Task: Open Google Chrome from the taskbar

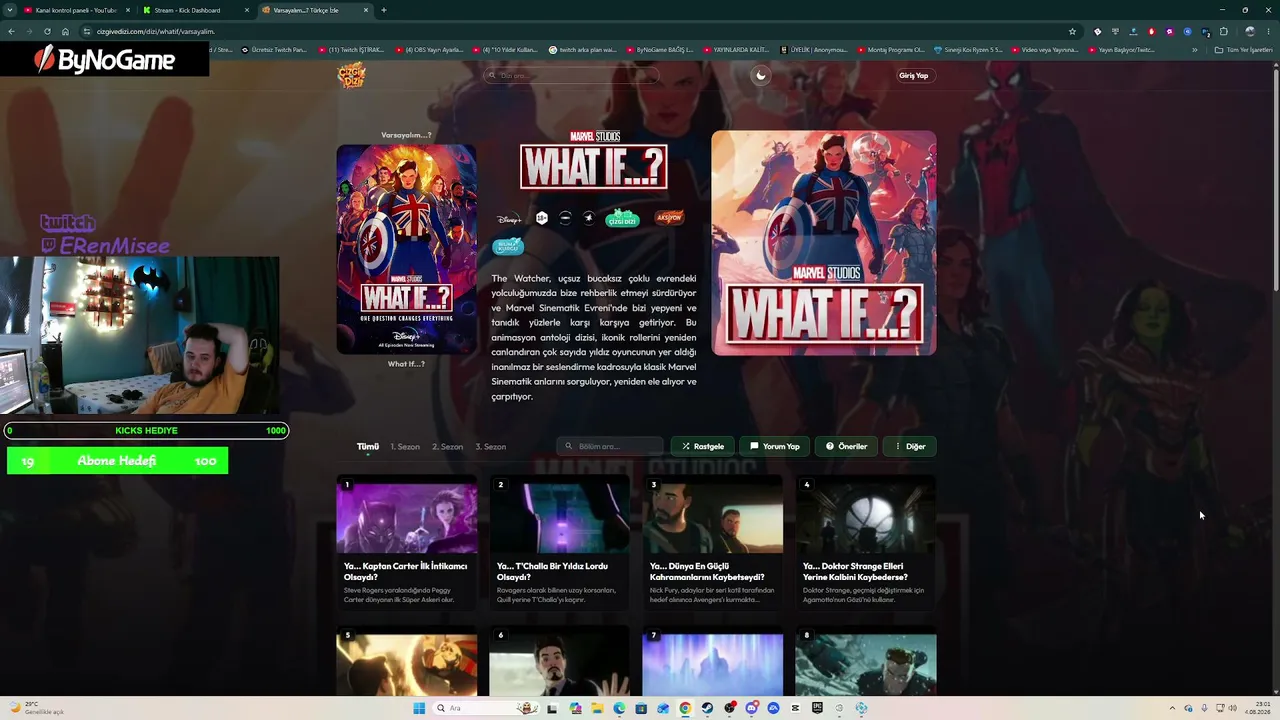Action: pos(685,708)
